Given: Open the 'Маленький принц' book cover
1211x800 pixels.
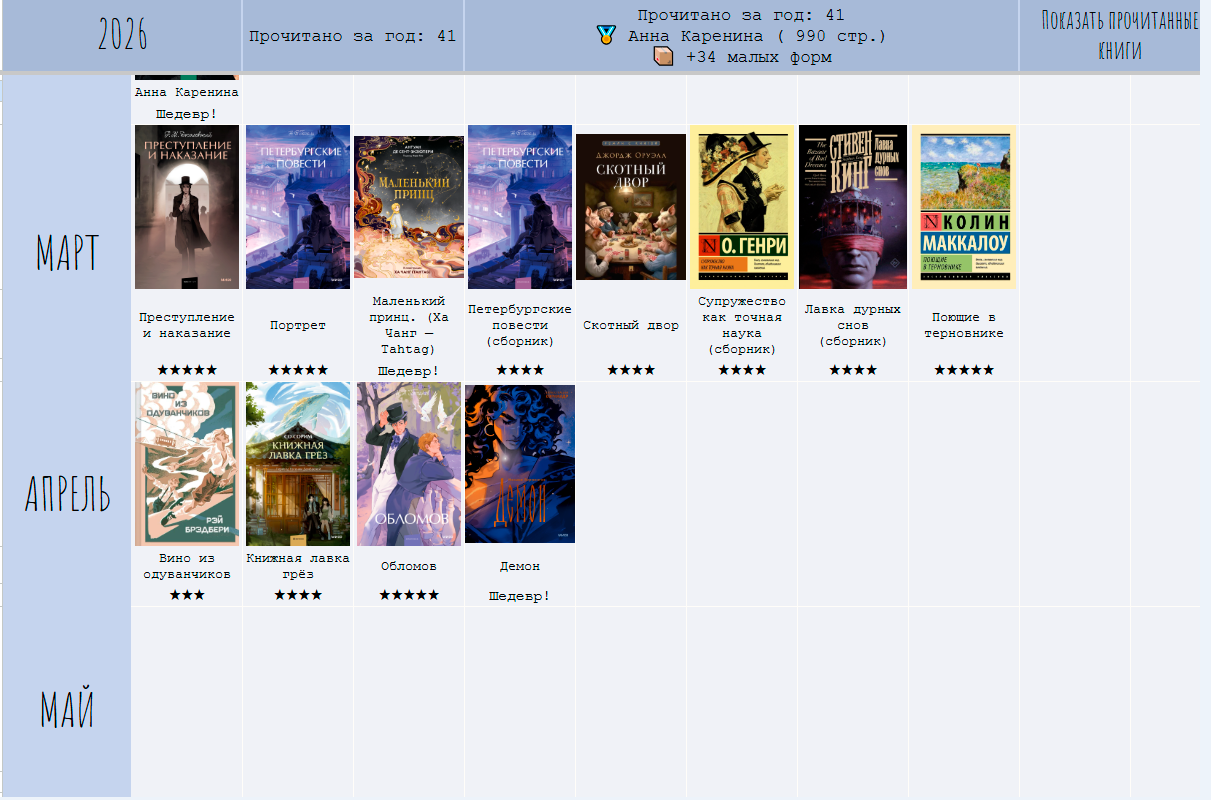Looking at the screenshot, I should 409,207.
